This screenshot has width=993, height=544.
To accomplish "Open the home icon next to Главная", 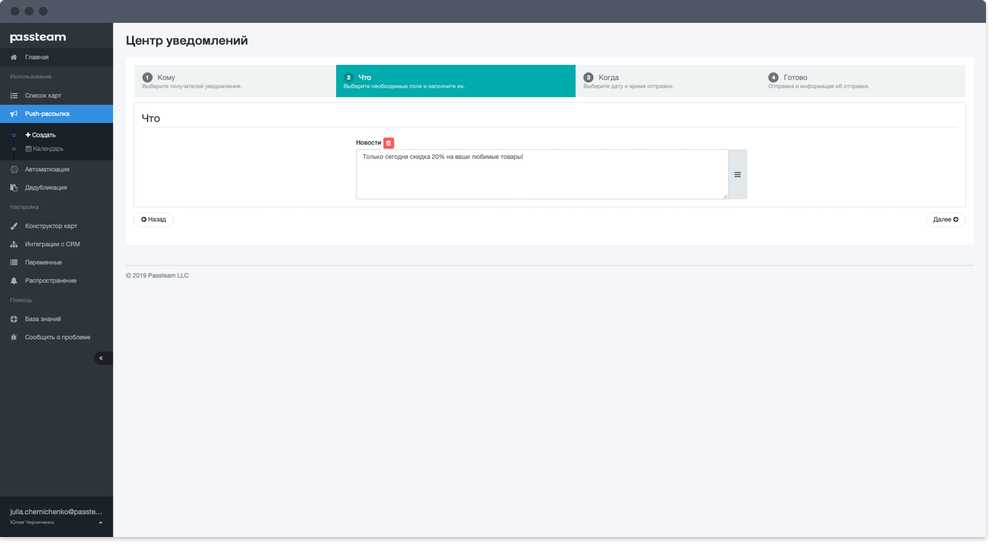I will [14, 57].
